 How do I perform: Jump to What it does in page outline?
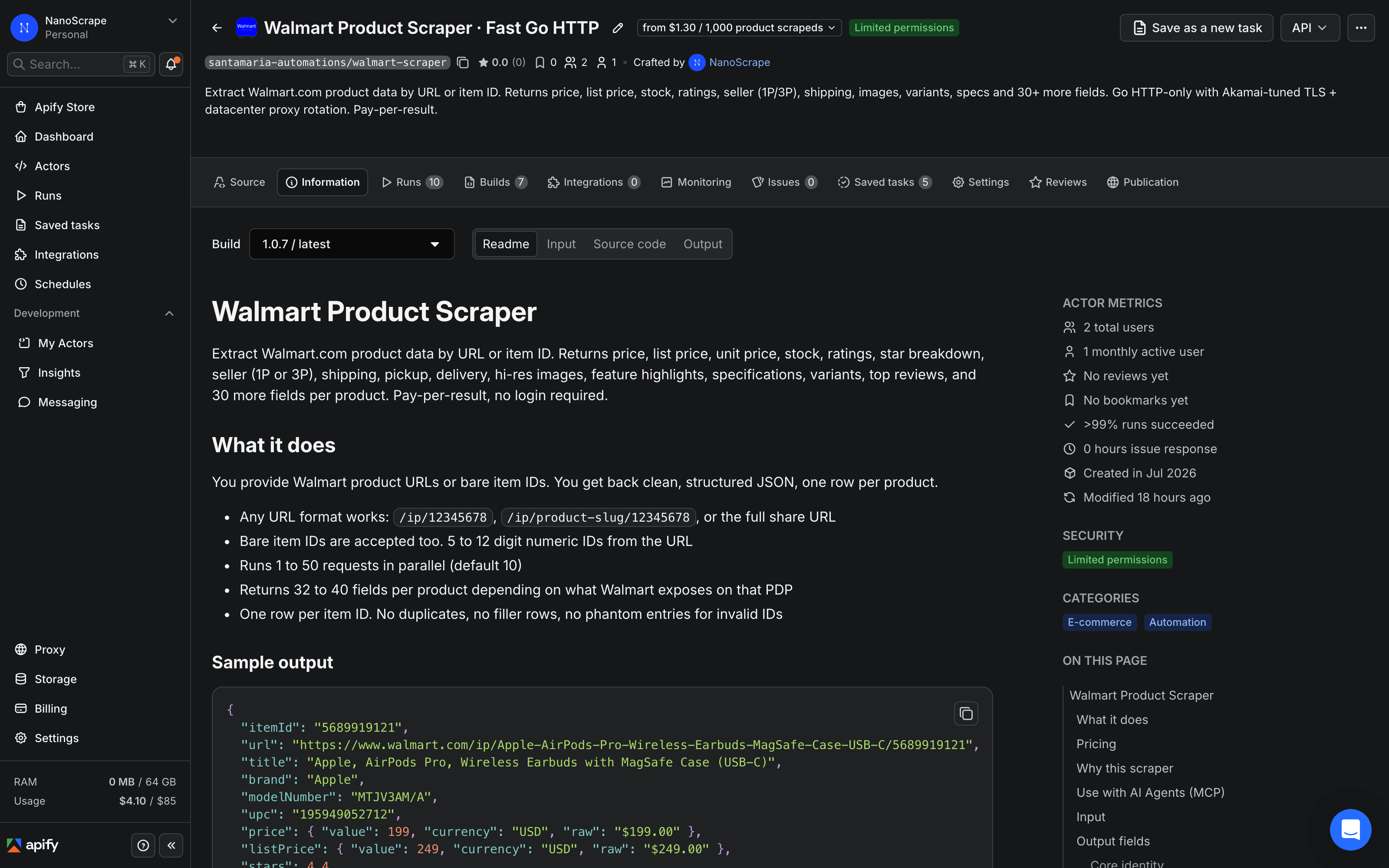(1112, 720)
